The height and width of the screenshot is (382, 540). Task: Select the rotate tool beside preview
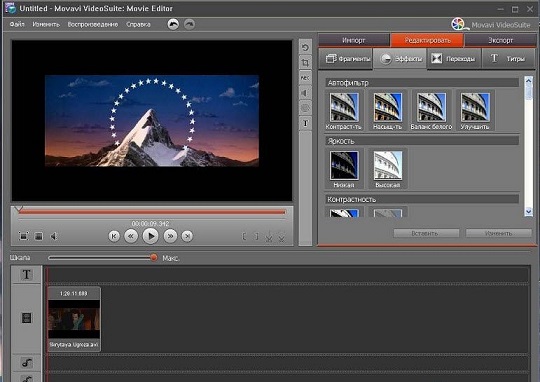coord(305,47)
